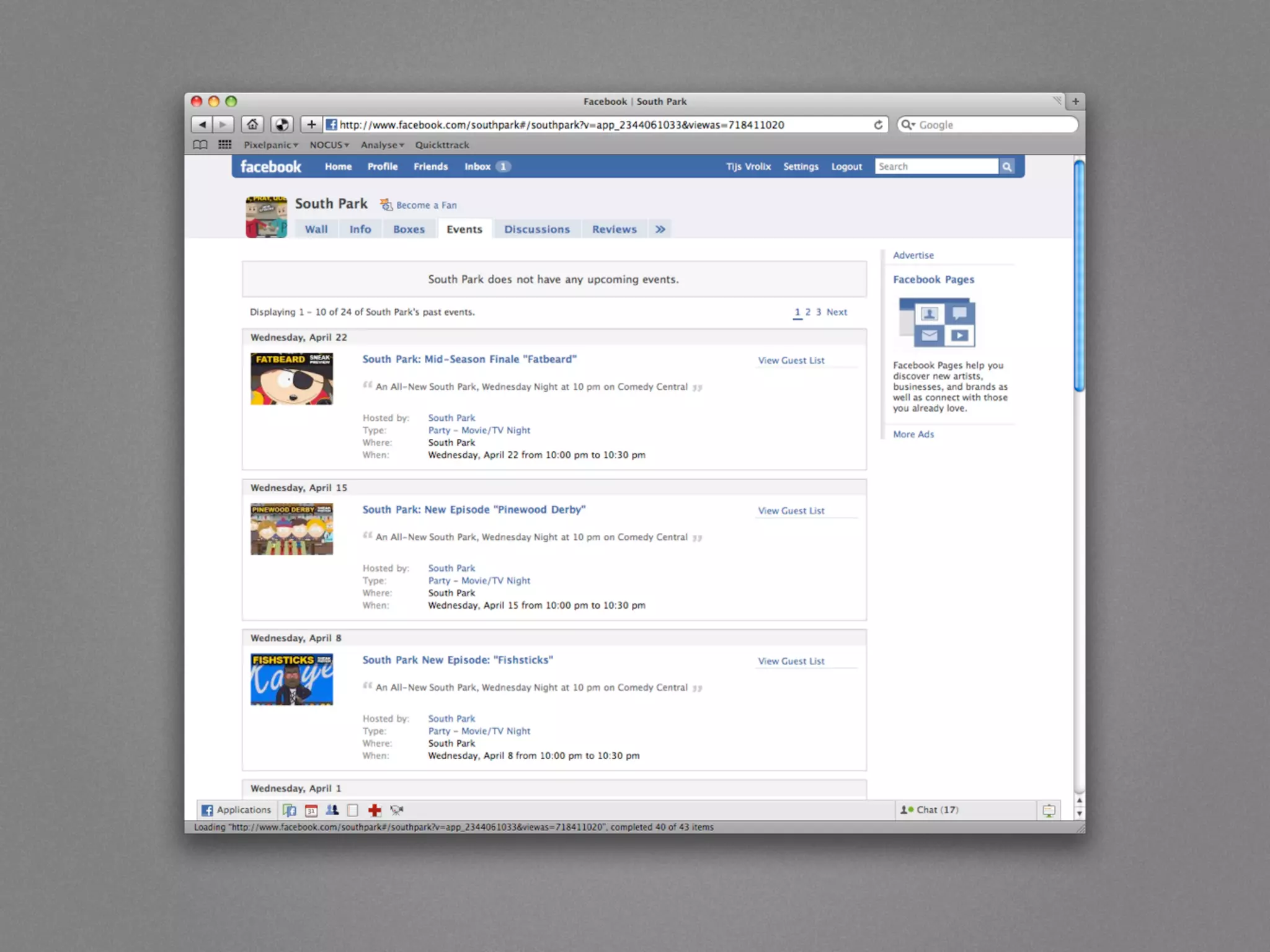
Task: Click Become a Fan link
Action: (x=426, y=205)
